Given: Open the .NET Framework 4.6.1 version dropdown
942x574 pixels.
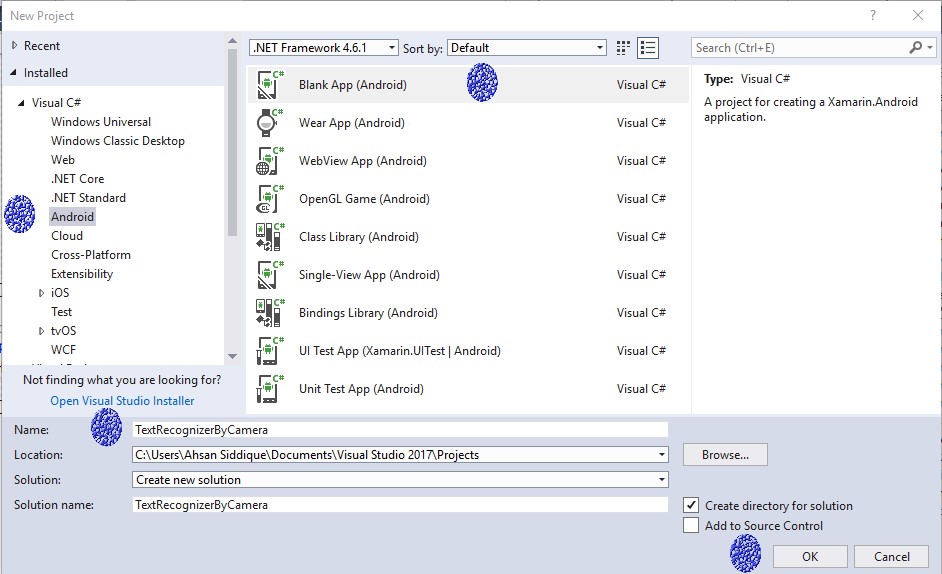Looking at the screenshot, I should click(324, 47).
